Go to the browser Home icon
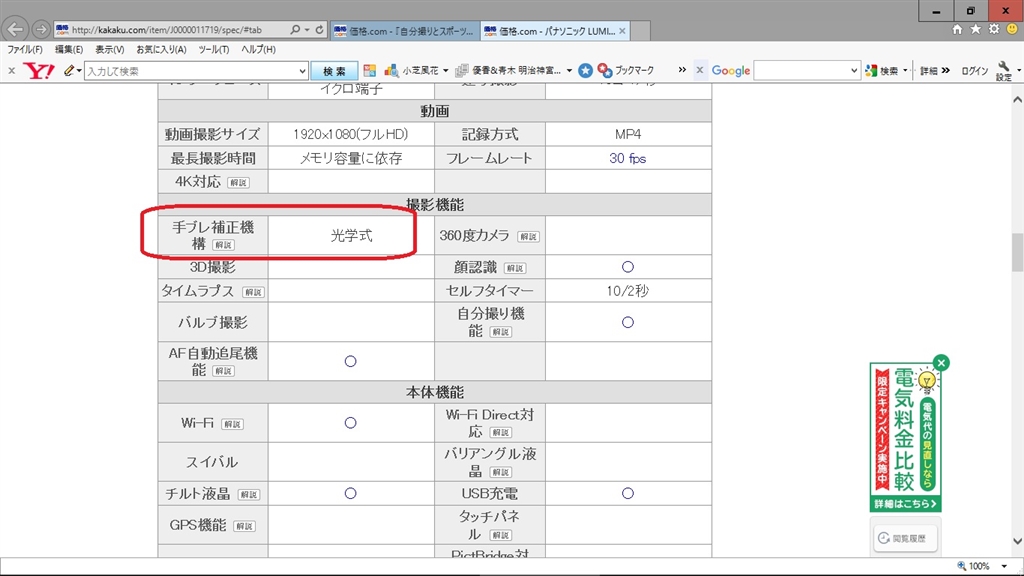 957,29
